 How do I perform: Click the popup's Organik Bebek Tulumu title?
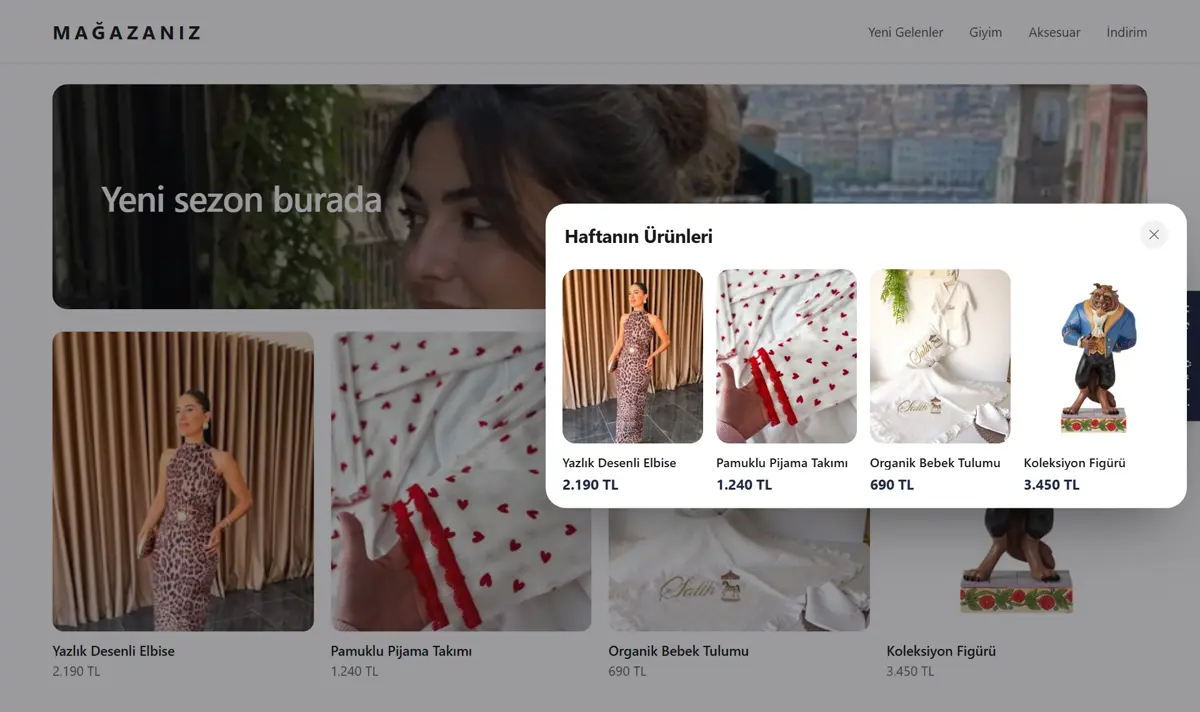tap(935, 463)
